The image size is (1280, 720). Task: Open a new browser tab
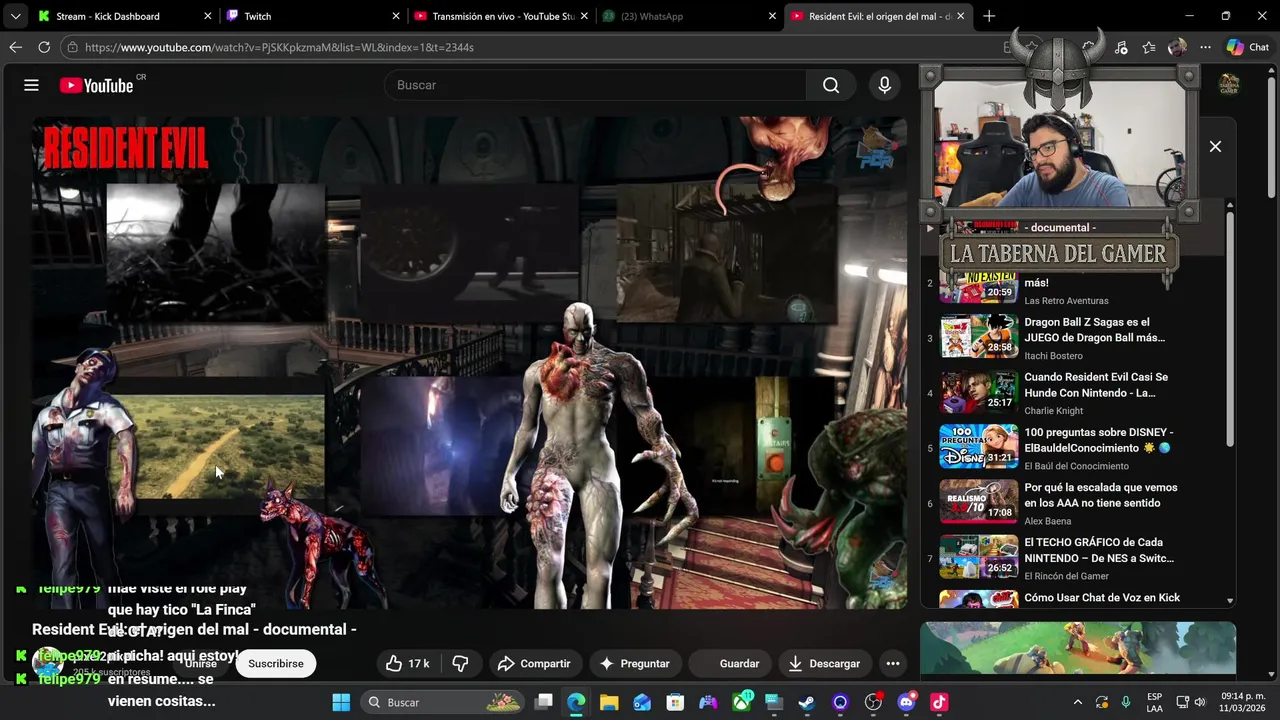point(989,16)
